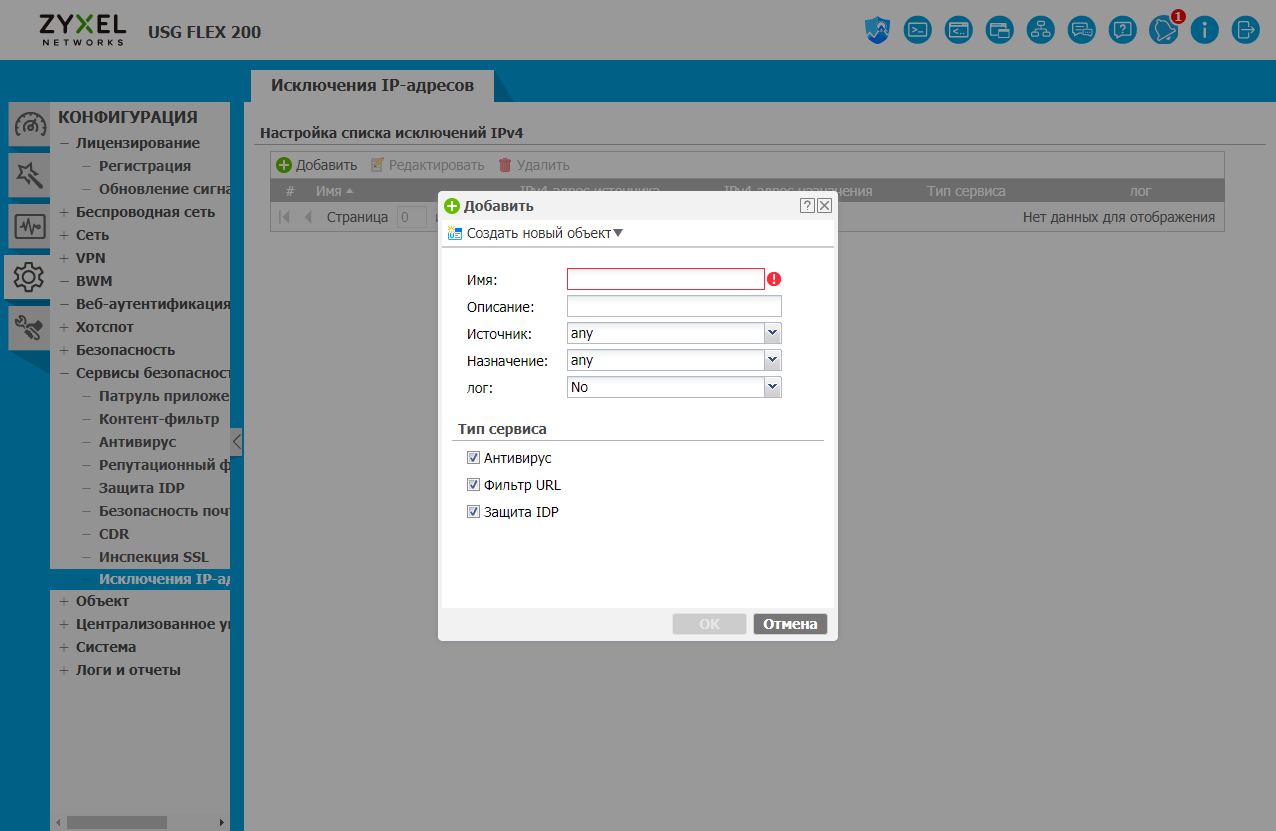1276x831 pixels.
Task: Open the Назначение dropdown
Action: (x=772, y=360)
